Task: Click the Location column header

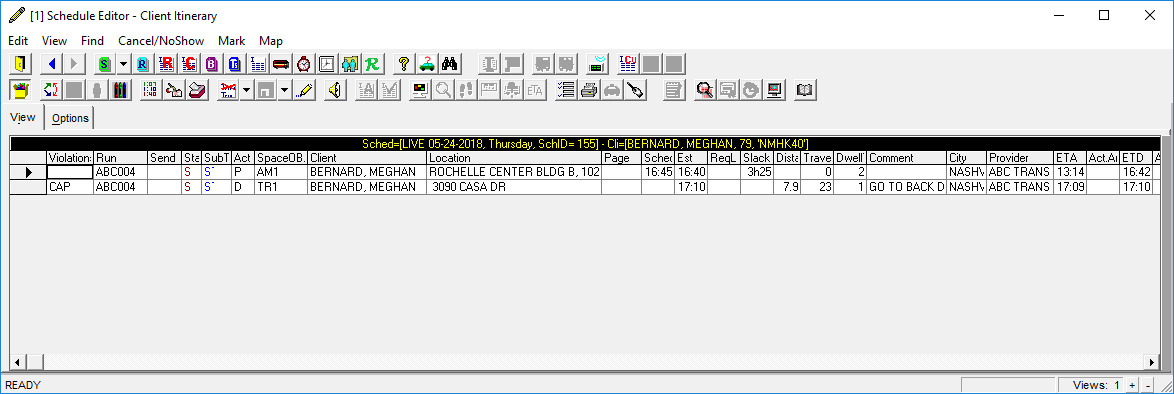Action: (x=514, y=158)
